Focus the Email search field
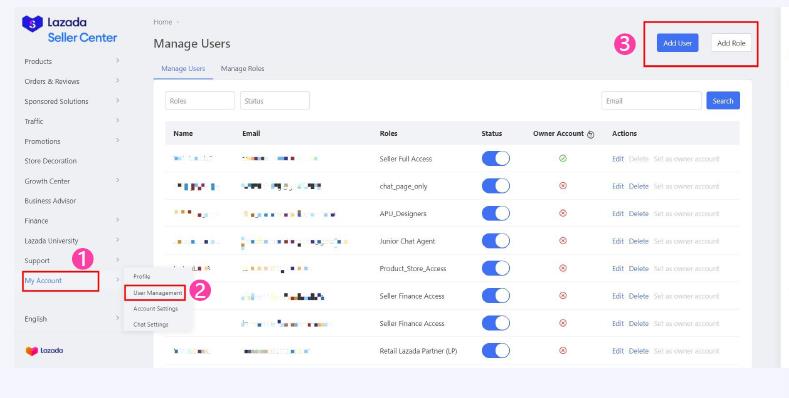The width and height of the screenshot is (789, 398). (651, 101)
